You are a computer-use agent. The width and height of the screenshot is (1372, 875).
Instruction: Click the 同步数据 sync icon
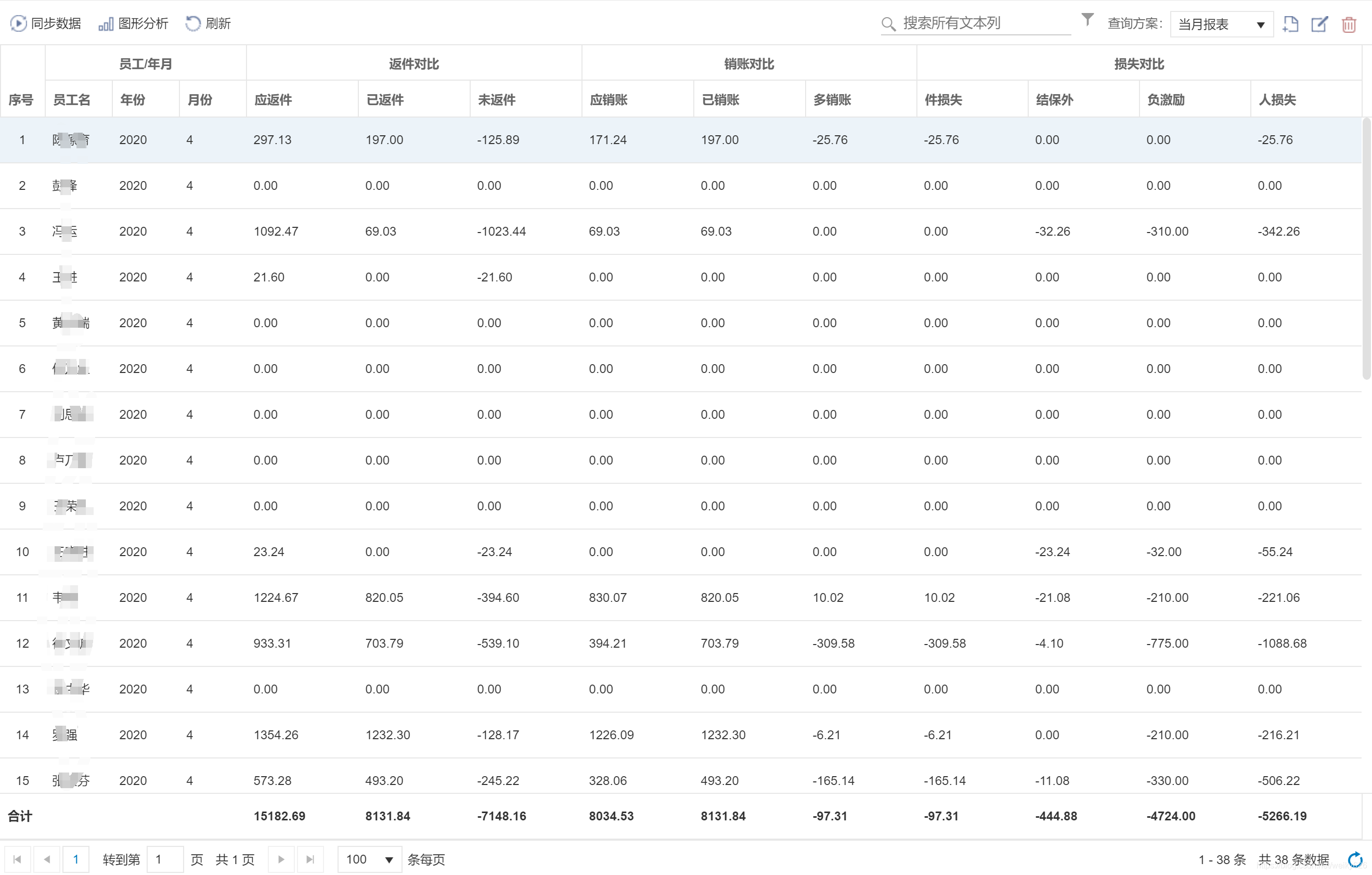pyautogui.click(x=18, y=23)
